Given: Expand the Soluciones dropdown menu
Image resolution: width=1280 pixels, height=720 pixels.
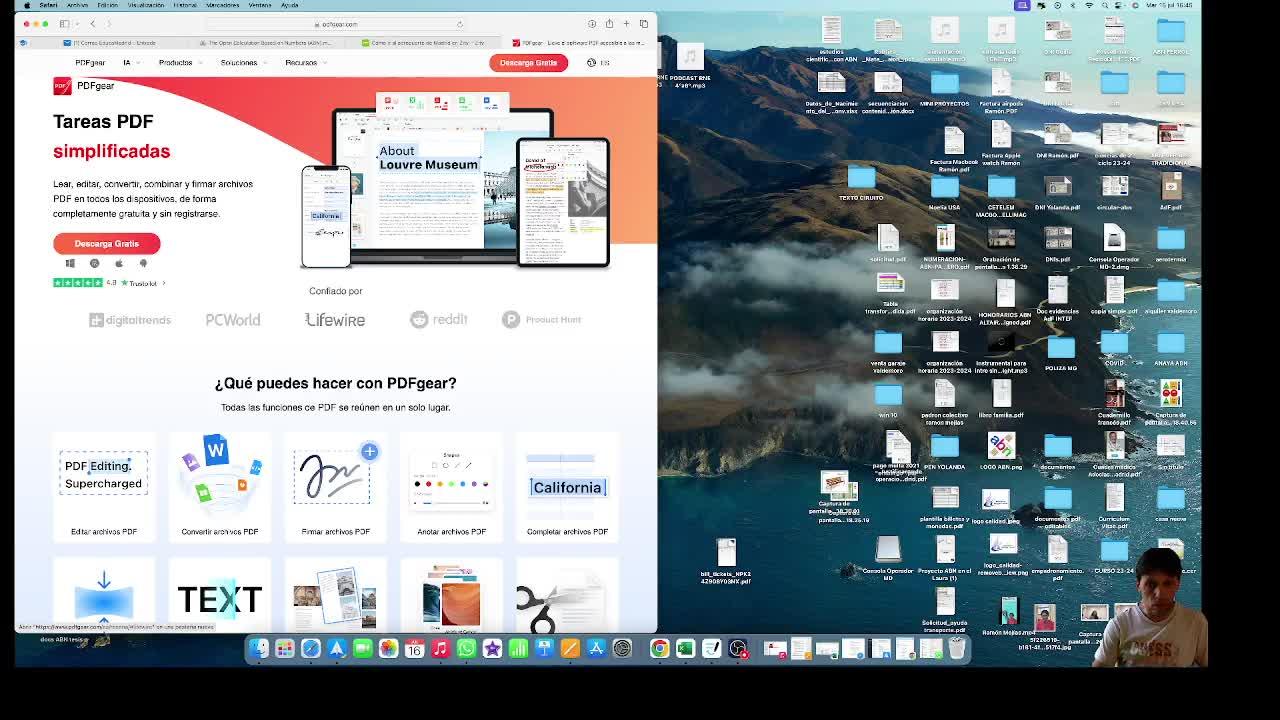Looking at the screenshot, I should (243, 62).
